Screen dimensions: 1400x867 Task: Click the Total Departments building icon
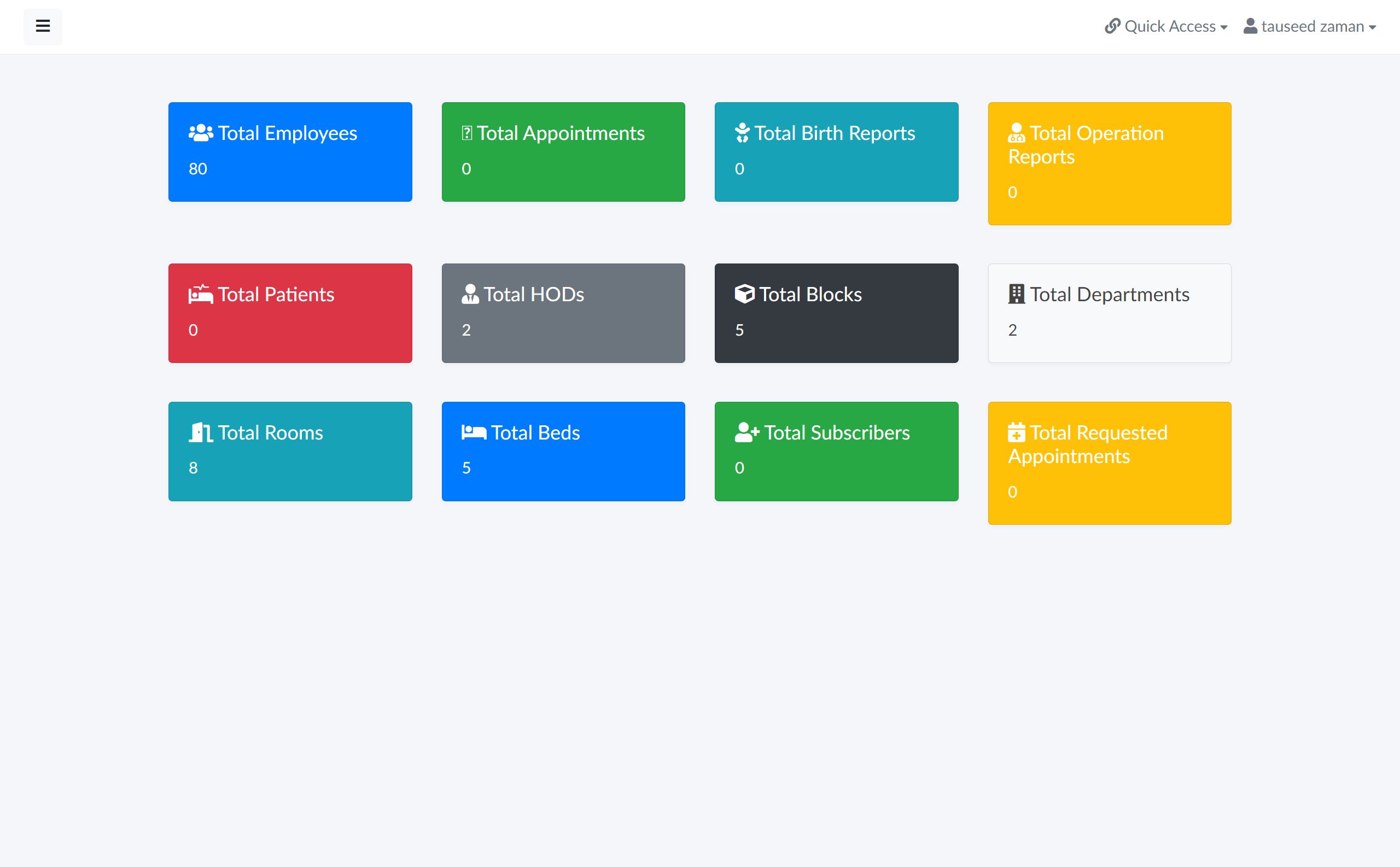pos(1016,294)
